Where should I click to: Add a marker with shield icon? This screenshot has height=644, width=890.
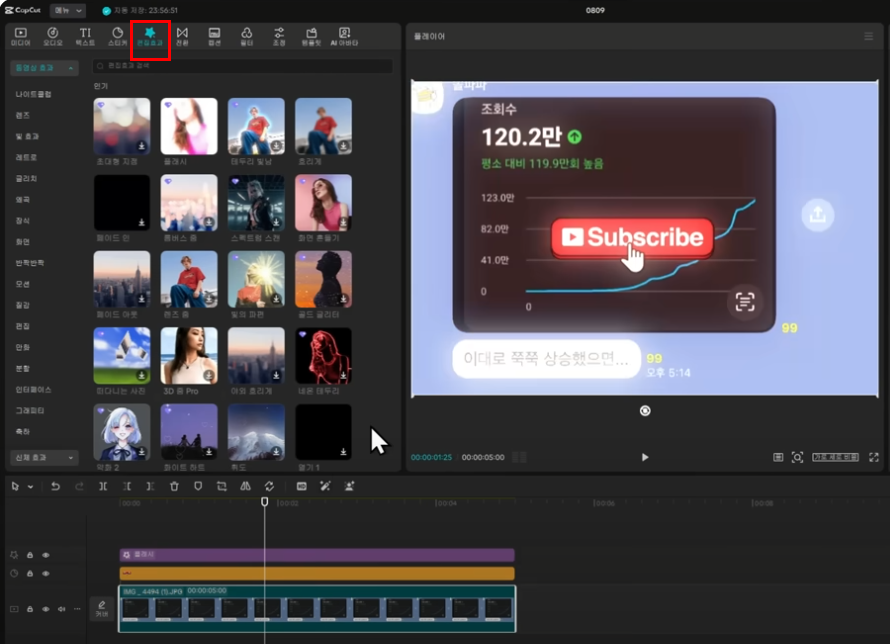tap(198, 486)
